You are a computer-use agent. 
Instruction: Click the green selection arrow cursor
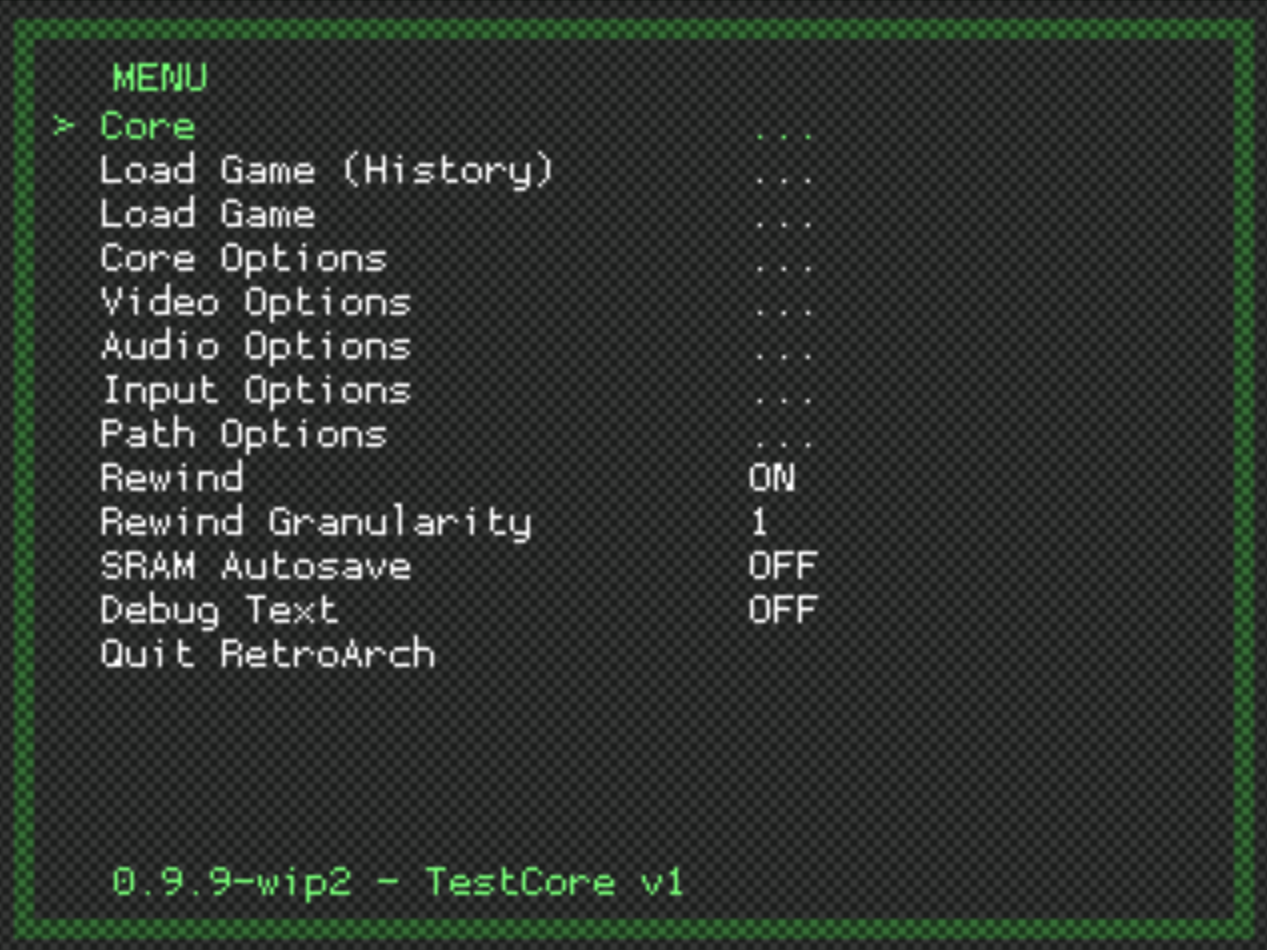pyautogui.click(x=64, y=127)
